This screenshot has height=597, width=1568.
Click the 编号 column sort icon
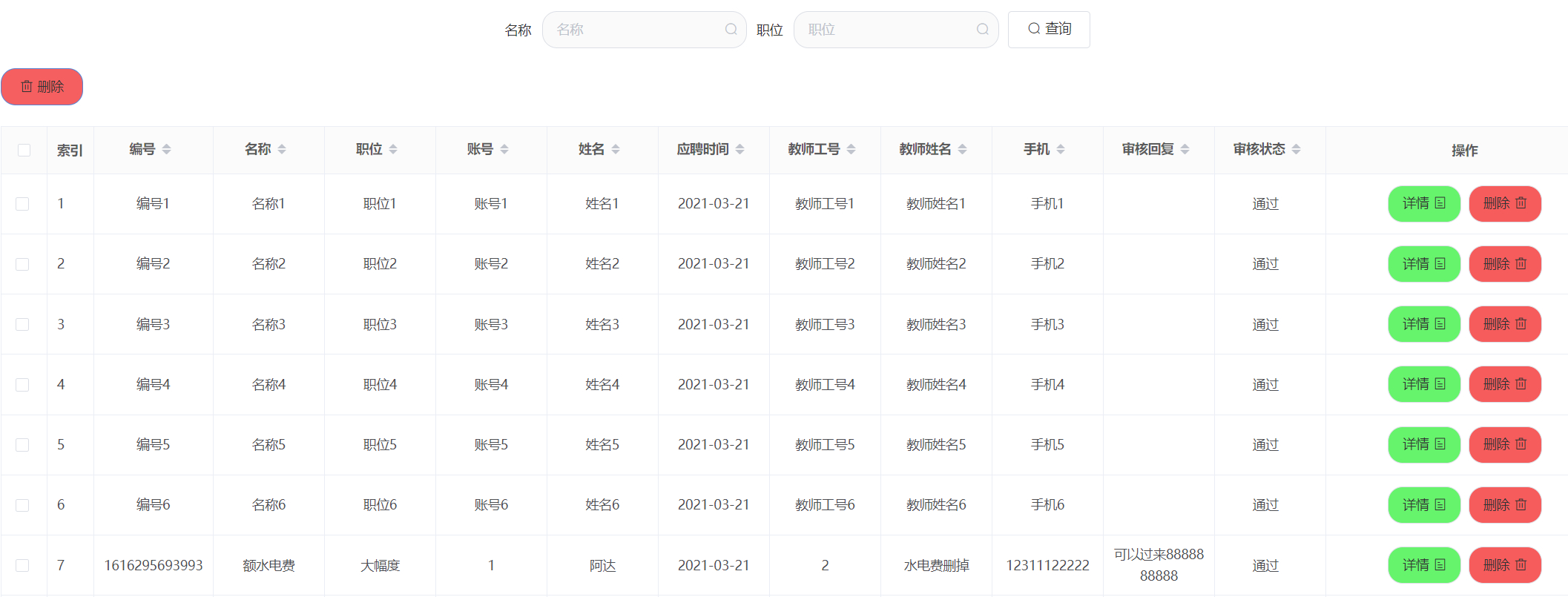click(166, 150)
